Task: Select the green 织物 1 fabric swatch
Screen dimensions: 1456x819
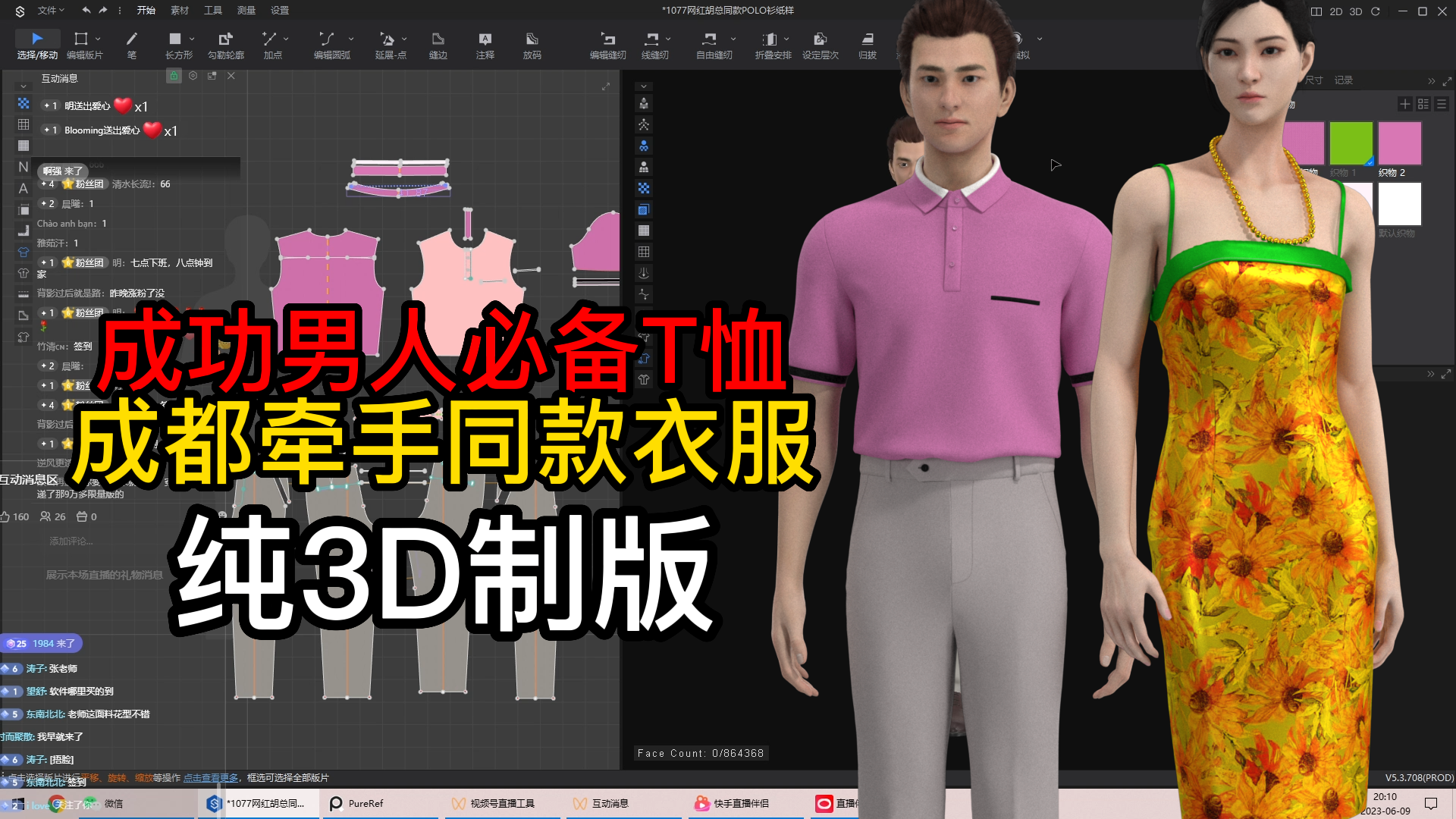Action: 1351,143
